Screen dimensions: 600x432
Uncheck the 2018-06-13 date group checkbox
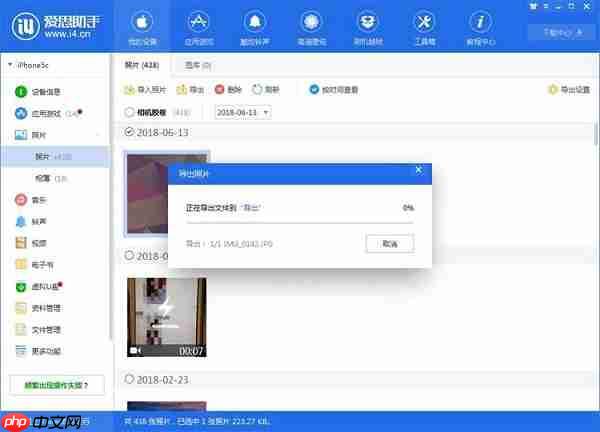[129, 132]
